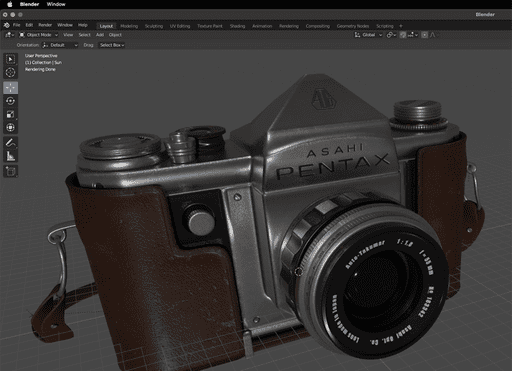Activate the Scale tool
The image size is (512, 371).
point(10,114)
